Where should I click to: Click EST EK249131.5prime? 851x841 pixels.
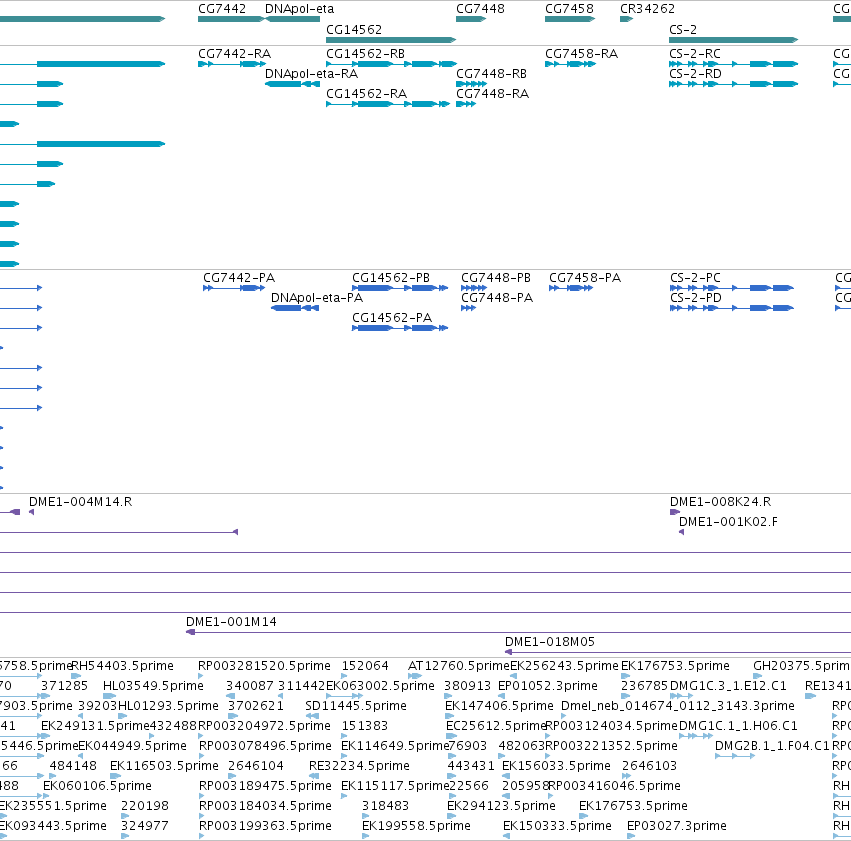click(95, 726)
